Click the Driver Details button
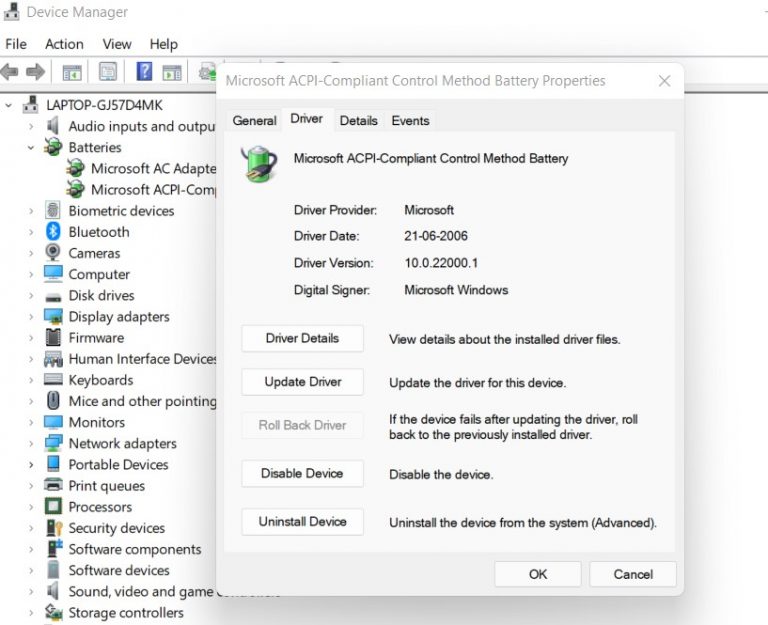The height and width of the screenshot is (625, 768). 302,338
